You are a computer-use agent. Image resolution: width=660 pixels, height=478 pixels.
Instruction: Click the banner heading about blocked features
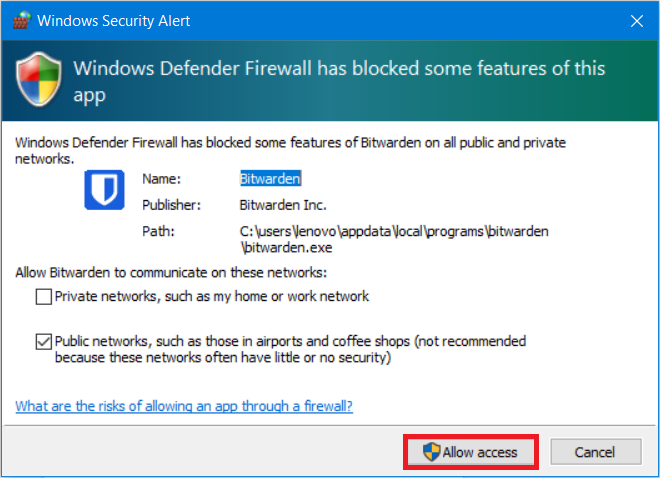[341, 82]
